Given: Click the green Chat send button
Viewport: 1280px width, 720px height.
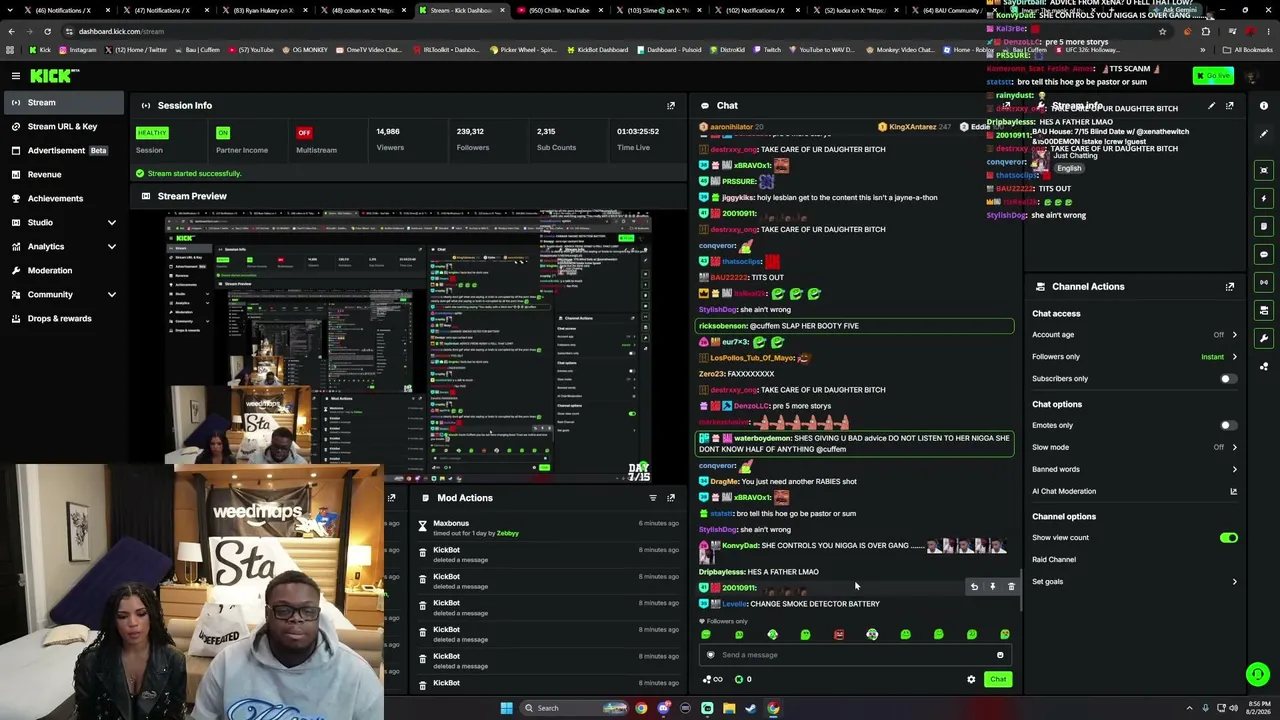Looking at the screenshot, I should click(998, 680).
